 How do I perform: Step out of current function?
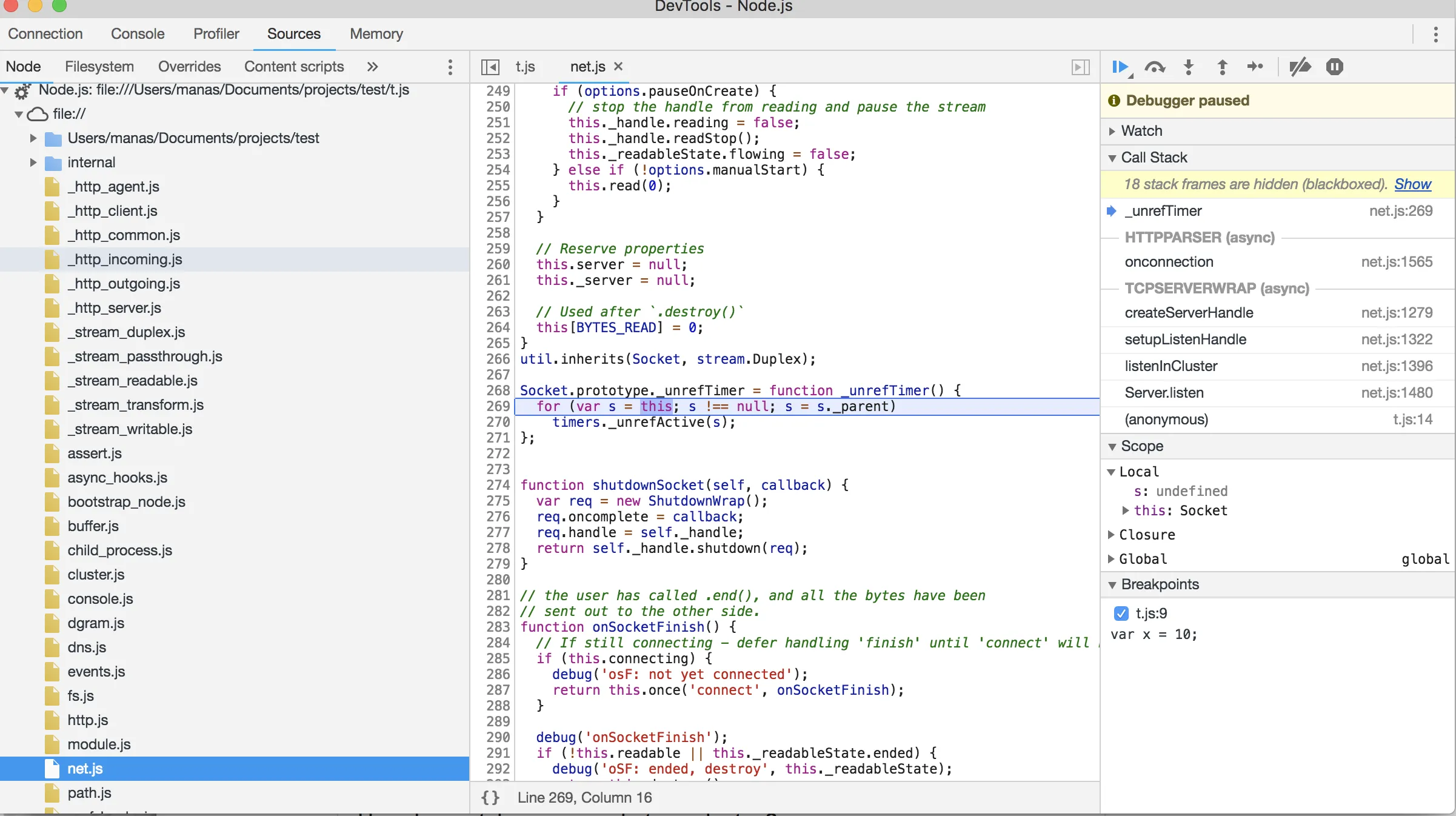pyautogui.click(x=1222, y=67)
